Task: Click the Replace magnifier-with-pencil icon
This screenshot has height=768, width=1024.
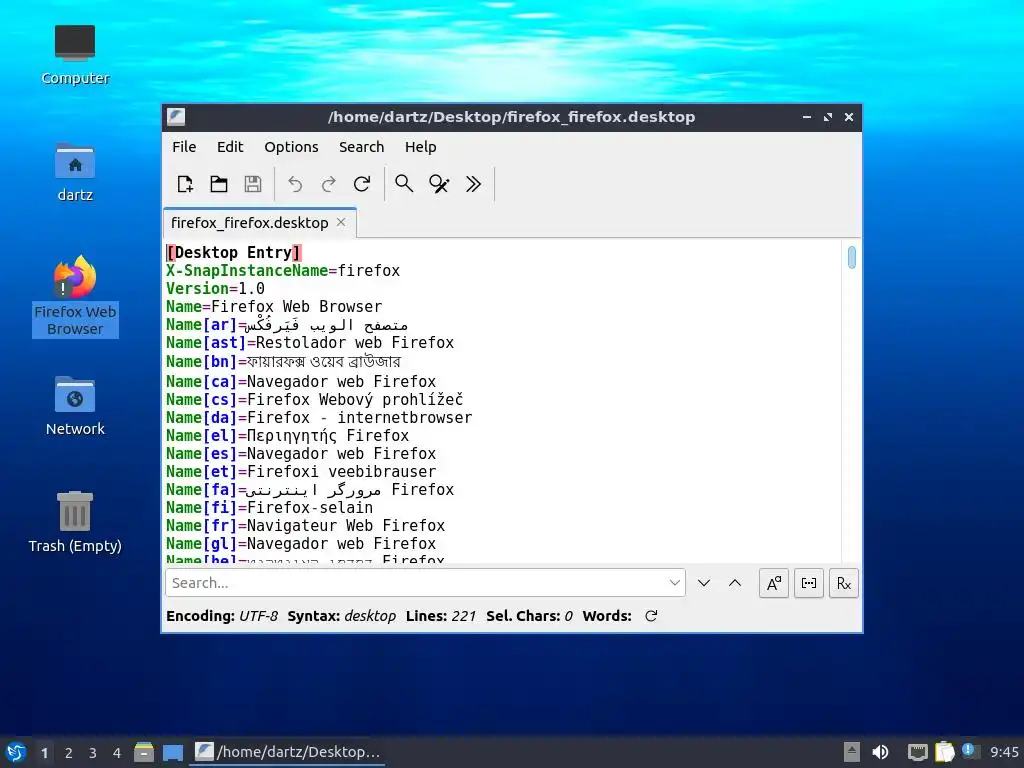Action: point(439,184)
